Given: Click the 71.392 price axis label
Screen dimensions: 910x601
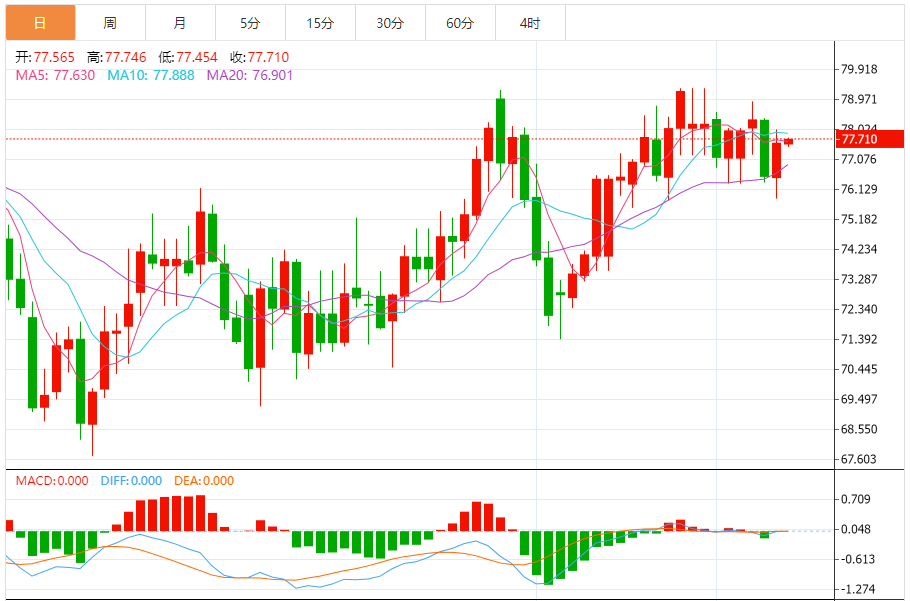Looking at the screenshot, I should point(859,339).
